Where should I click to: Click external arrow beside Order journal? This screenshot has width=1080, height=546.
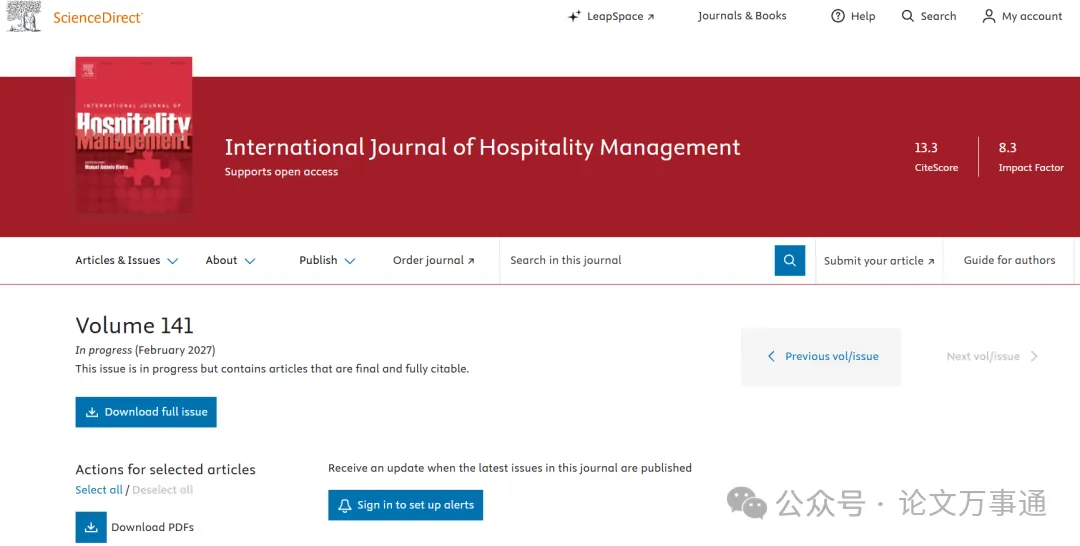click(471, 261)
